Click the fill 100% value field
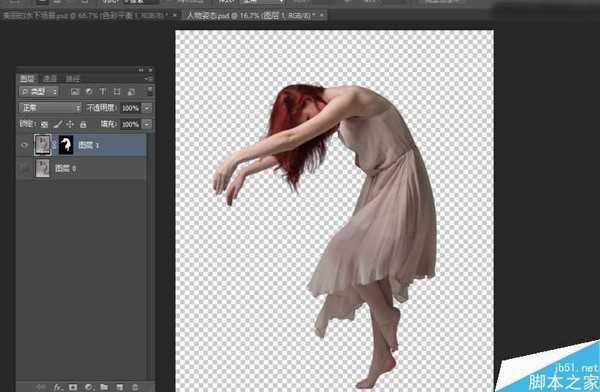The height and width of the screenshot is (392, 600). click(x=130, y=124)
